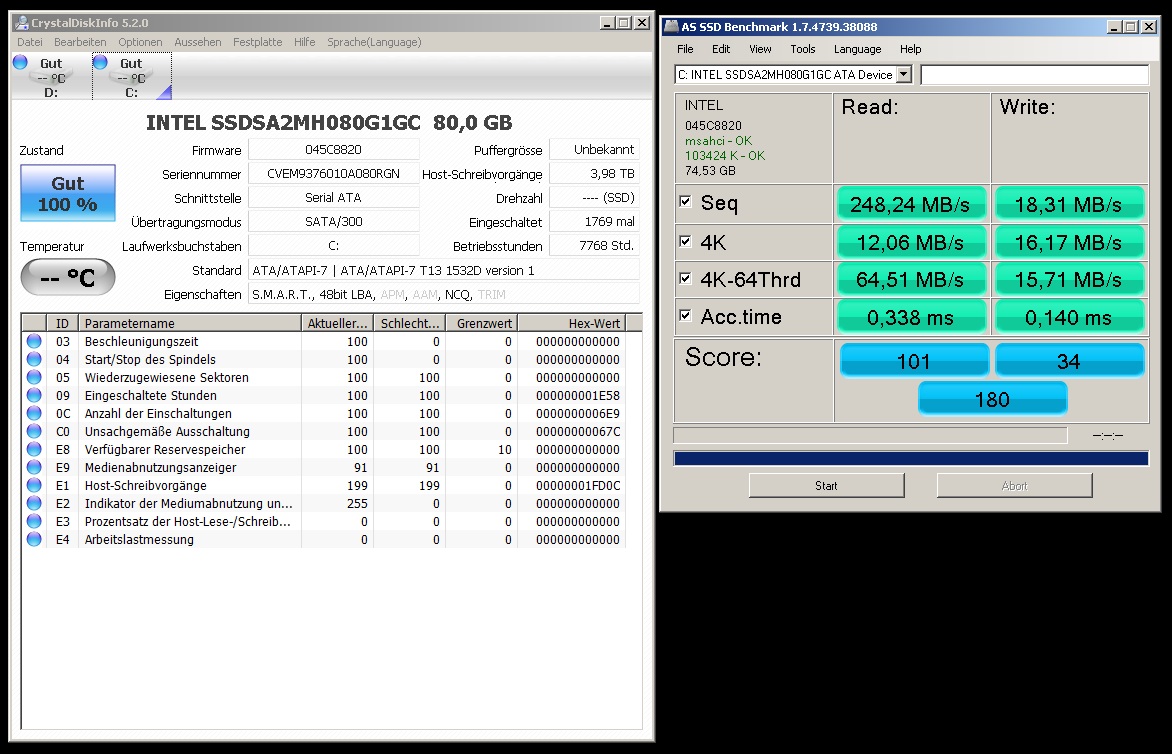This screenshot has height=754, width=1172.
Task: Open the Hilfe menu in CrystalDiskInfo
Action: click(x=304, y=42)
